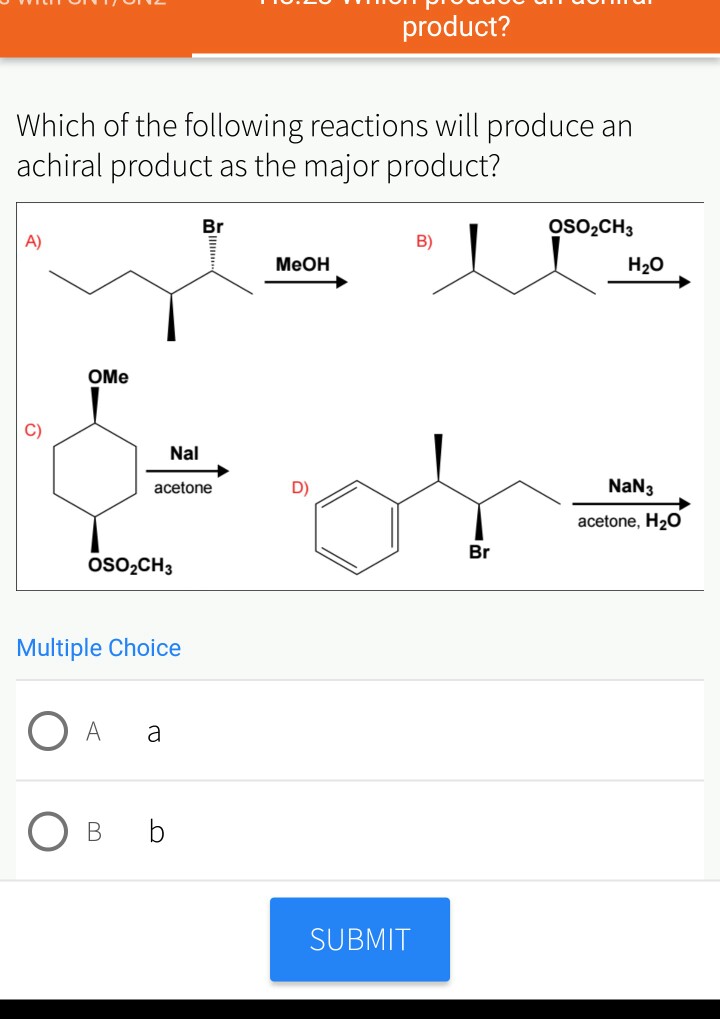This screenshot has width=720, height=1019.
Task: Click reaction A structure with Br group
Action: coord(150,280)
